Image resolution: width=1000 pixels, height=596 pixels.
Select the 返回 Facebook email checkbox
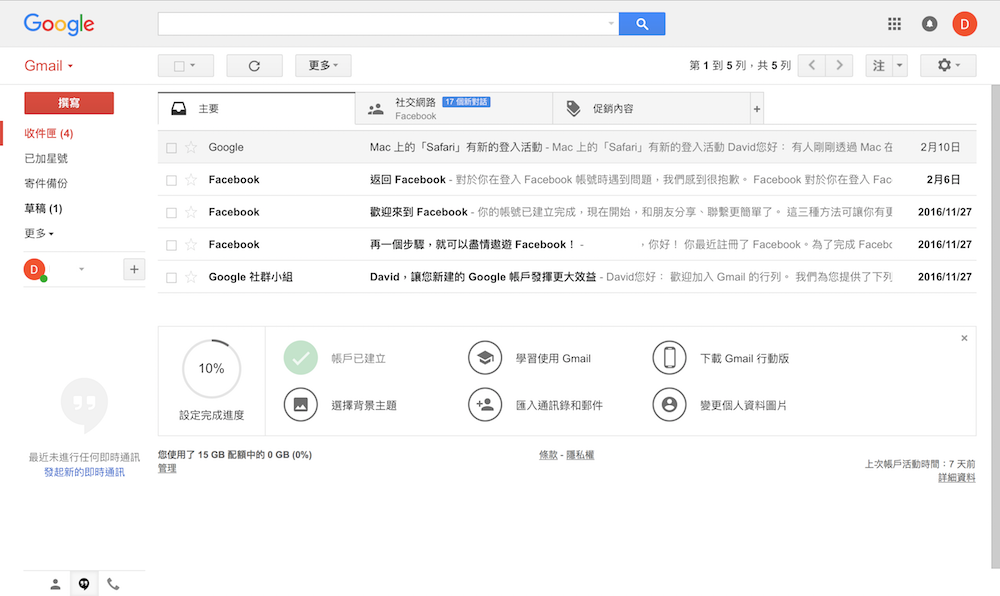point(171,180)
